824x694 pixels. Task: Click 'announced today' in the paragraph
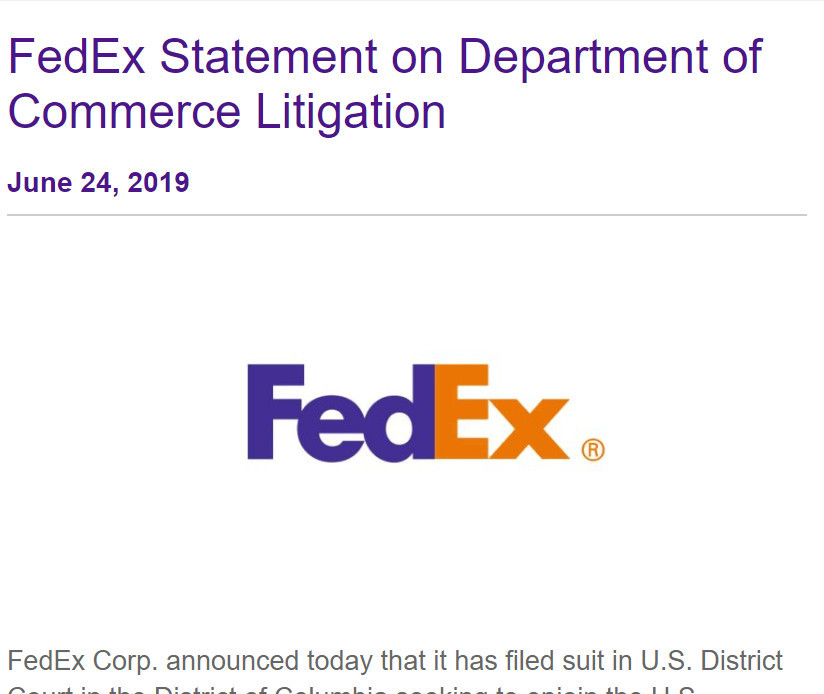click(x=250, y=661)
